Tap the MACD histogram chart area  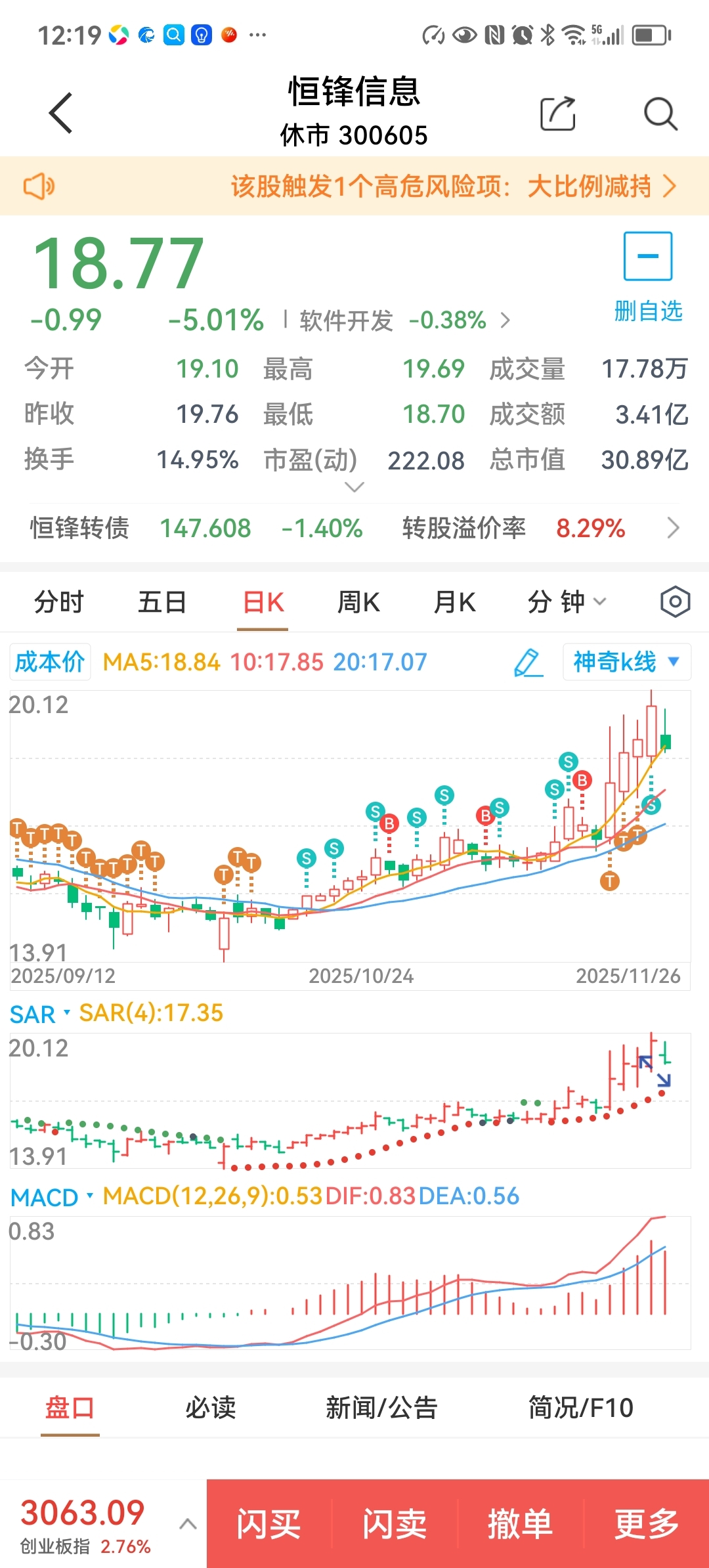(x=350, y=1284)
